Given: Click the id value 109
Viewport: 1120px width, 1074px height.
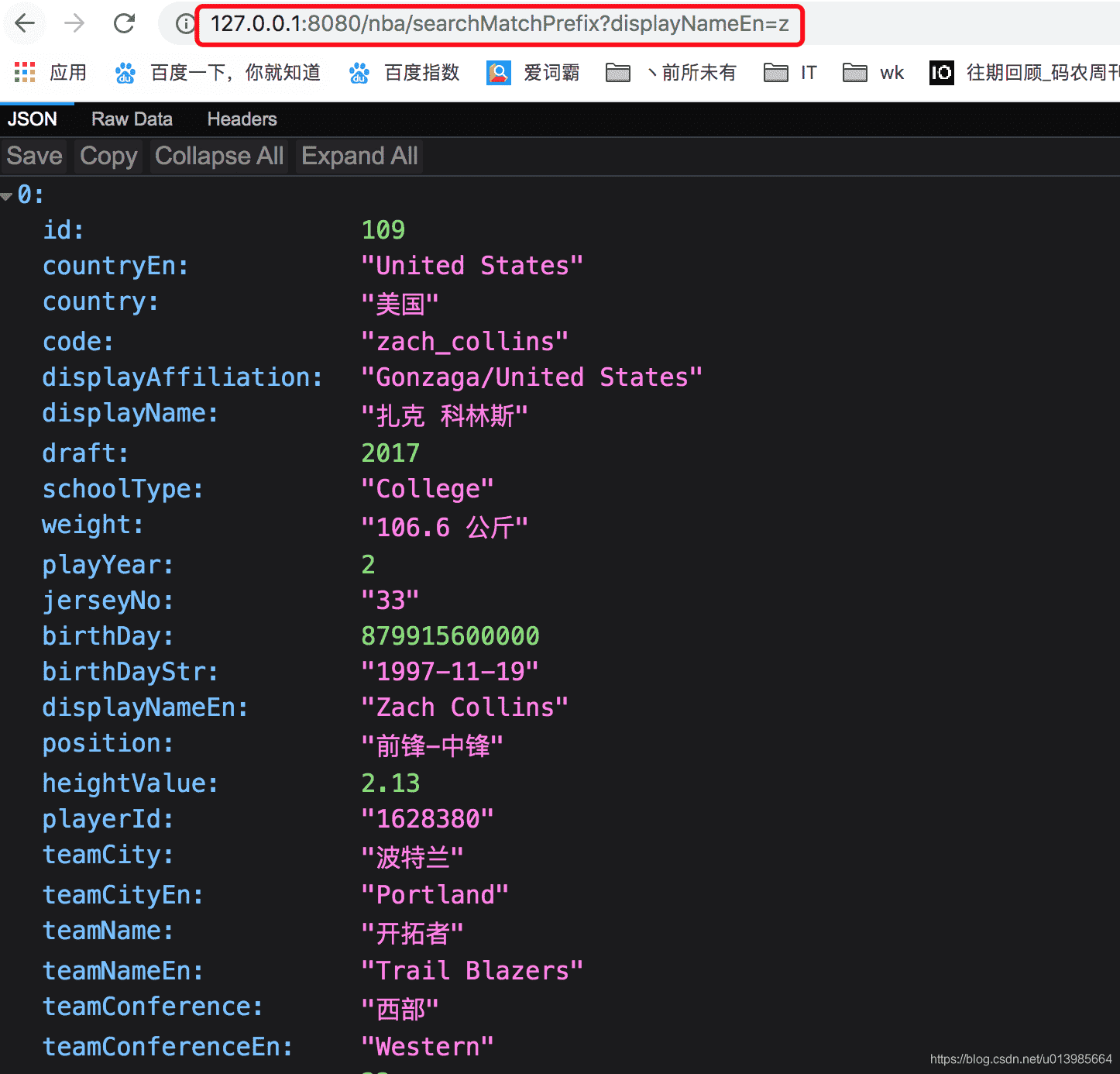Looking at the screenshot, I should 383,230.
